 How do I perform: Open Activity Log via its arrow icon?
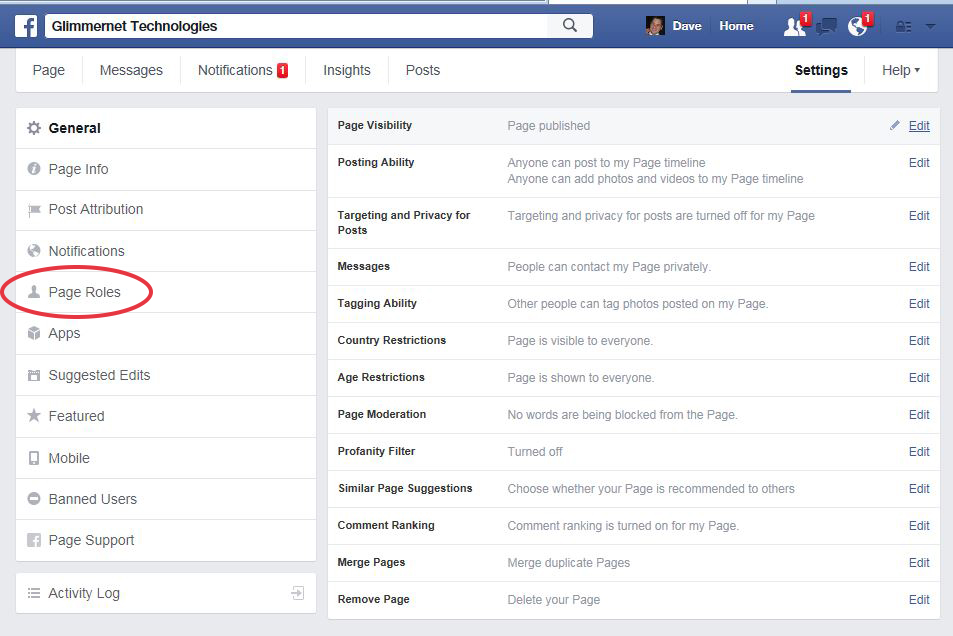click(x=297, y=592)
